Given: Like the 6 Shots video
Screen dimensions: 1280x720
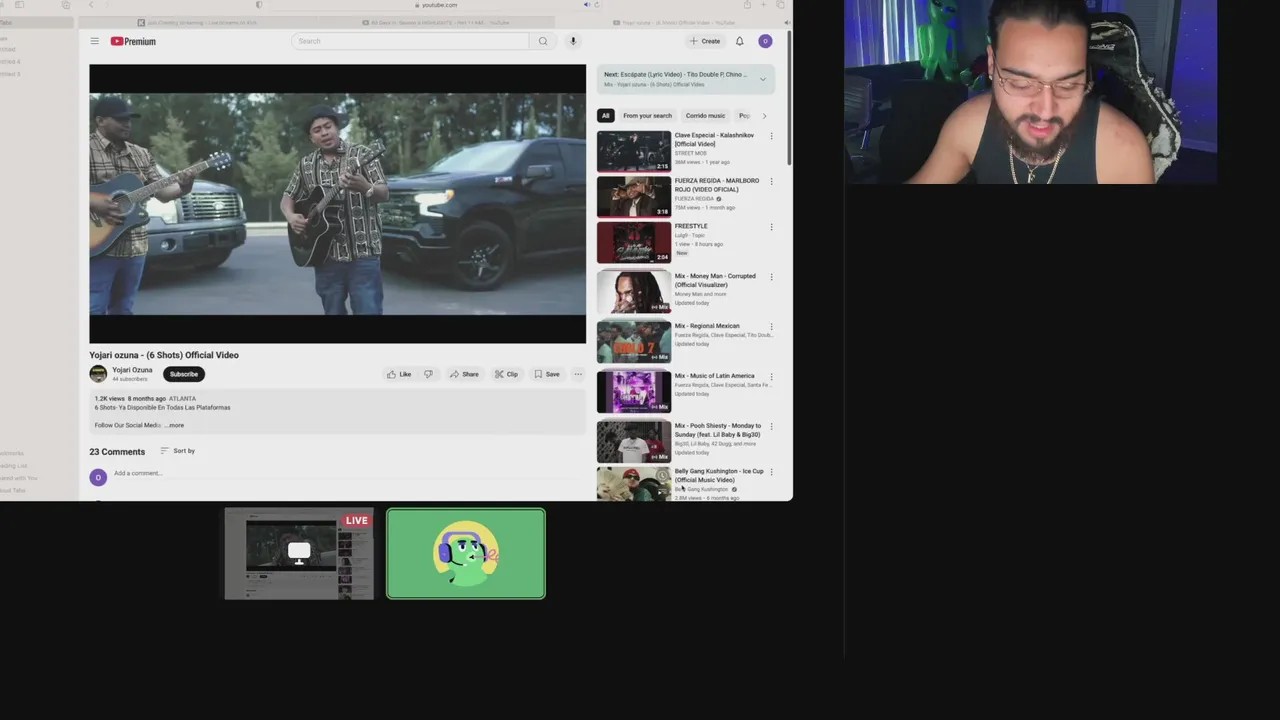Looking at the screenshot, I should [x=399, y=374].
